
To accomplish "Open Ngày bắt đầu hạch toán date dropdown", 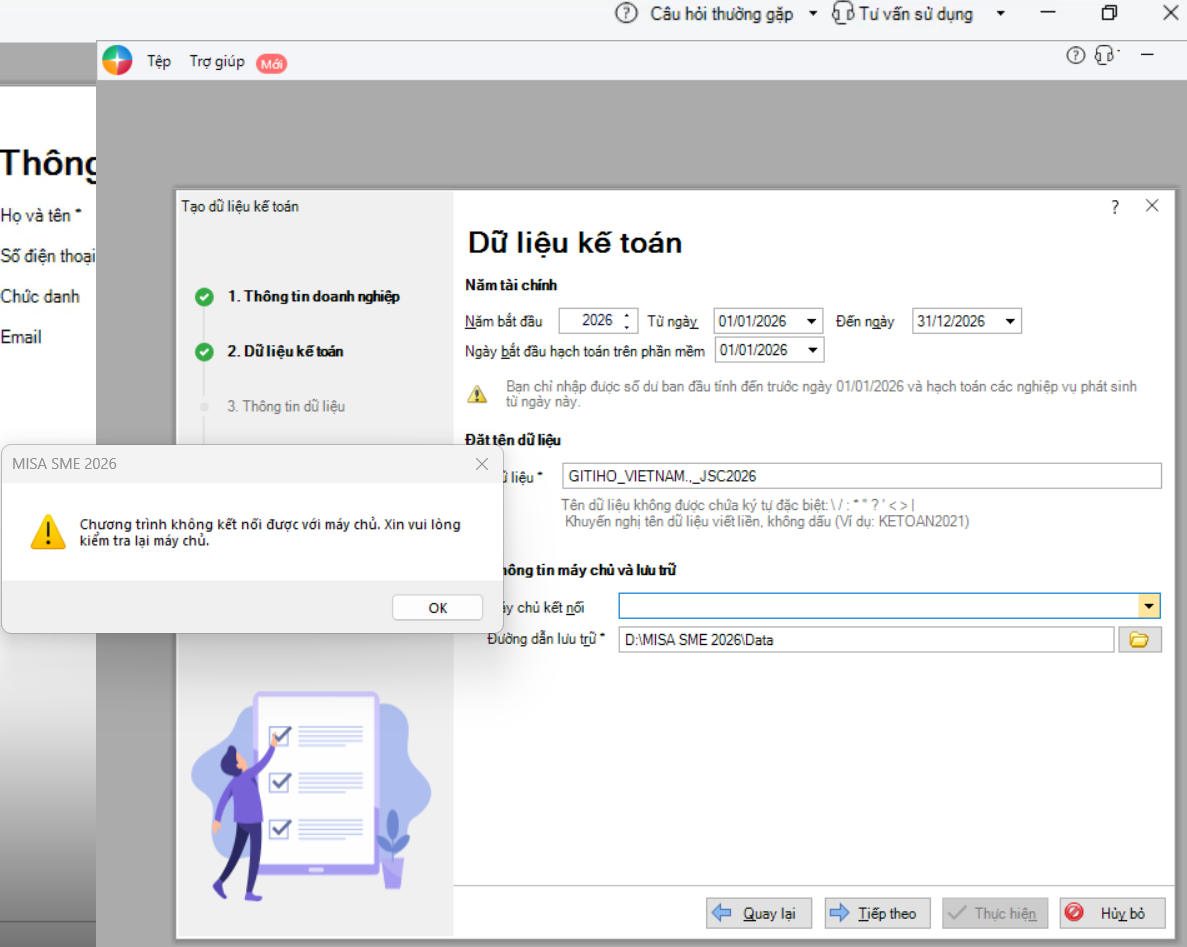I will tap(812, 350).
